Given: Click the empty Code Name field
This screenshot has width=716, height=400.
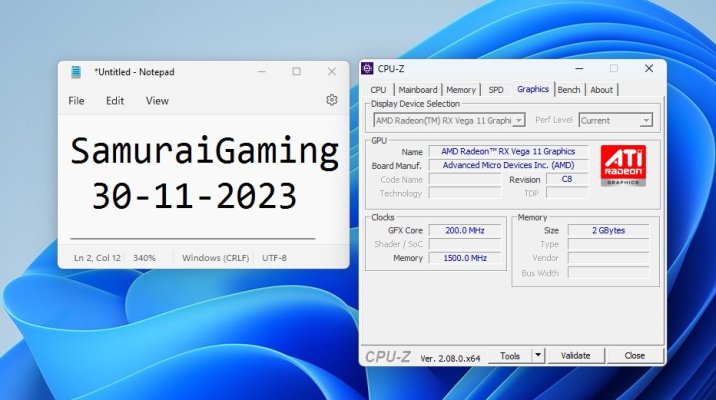Looking at the screenshot, I should tap(465, 179).
